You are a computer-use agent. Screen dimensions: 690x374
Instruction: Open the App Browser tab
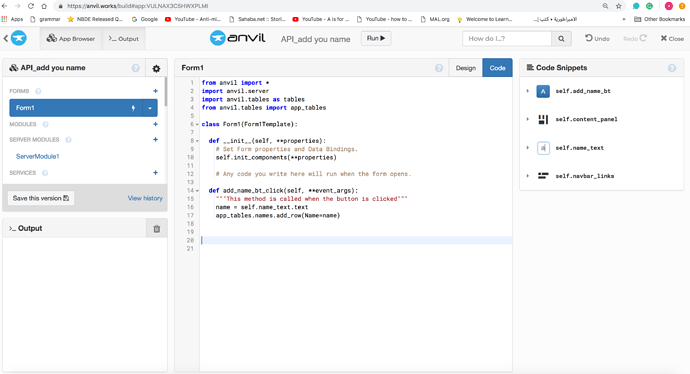click(x=71, y=39)
